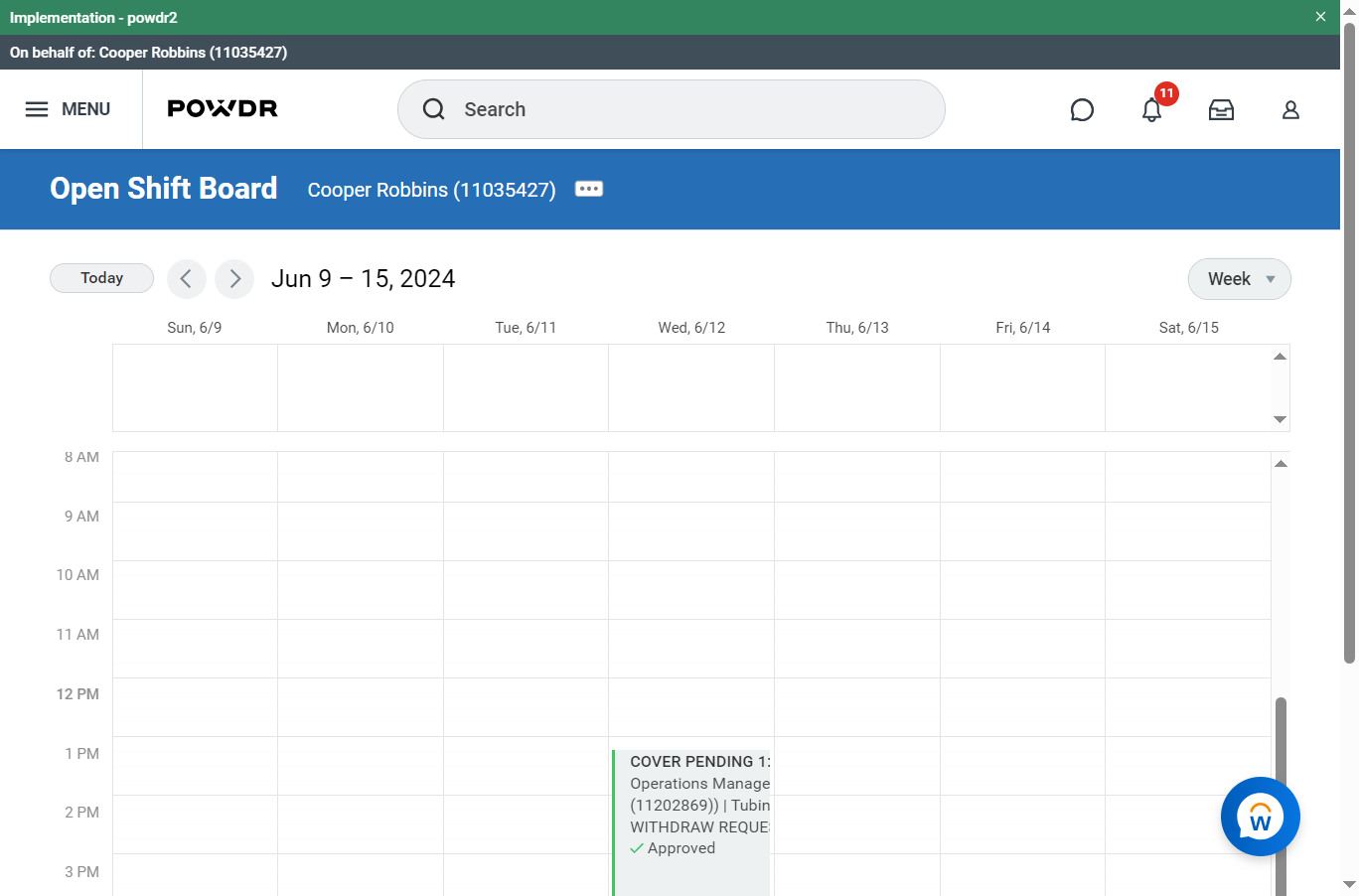
Task: Open the profile avatar icon
Action: (1290, 110)
